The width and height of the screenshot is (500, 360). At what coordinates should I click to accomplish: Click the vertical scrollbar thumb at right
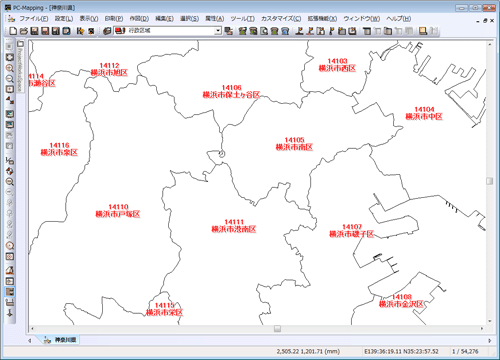tap(489, 181)
